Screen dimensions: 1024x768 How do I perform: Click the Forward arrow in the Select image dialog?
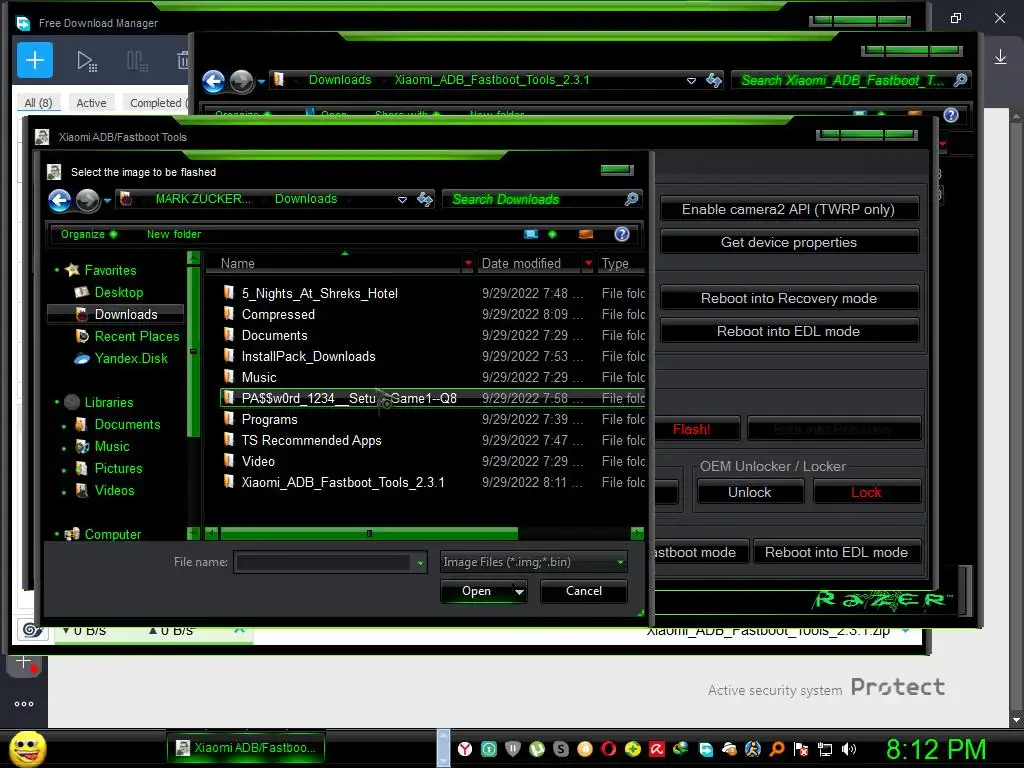tap(88, 200)
